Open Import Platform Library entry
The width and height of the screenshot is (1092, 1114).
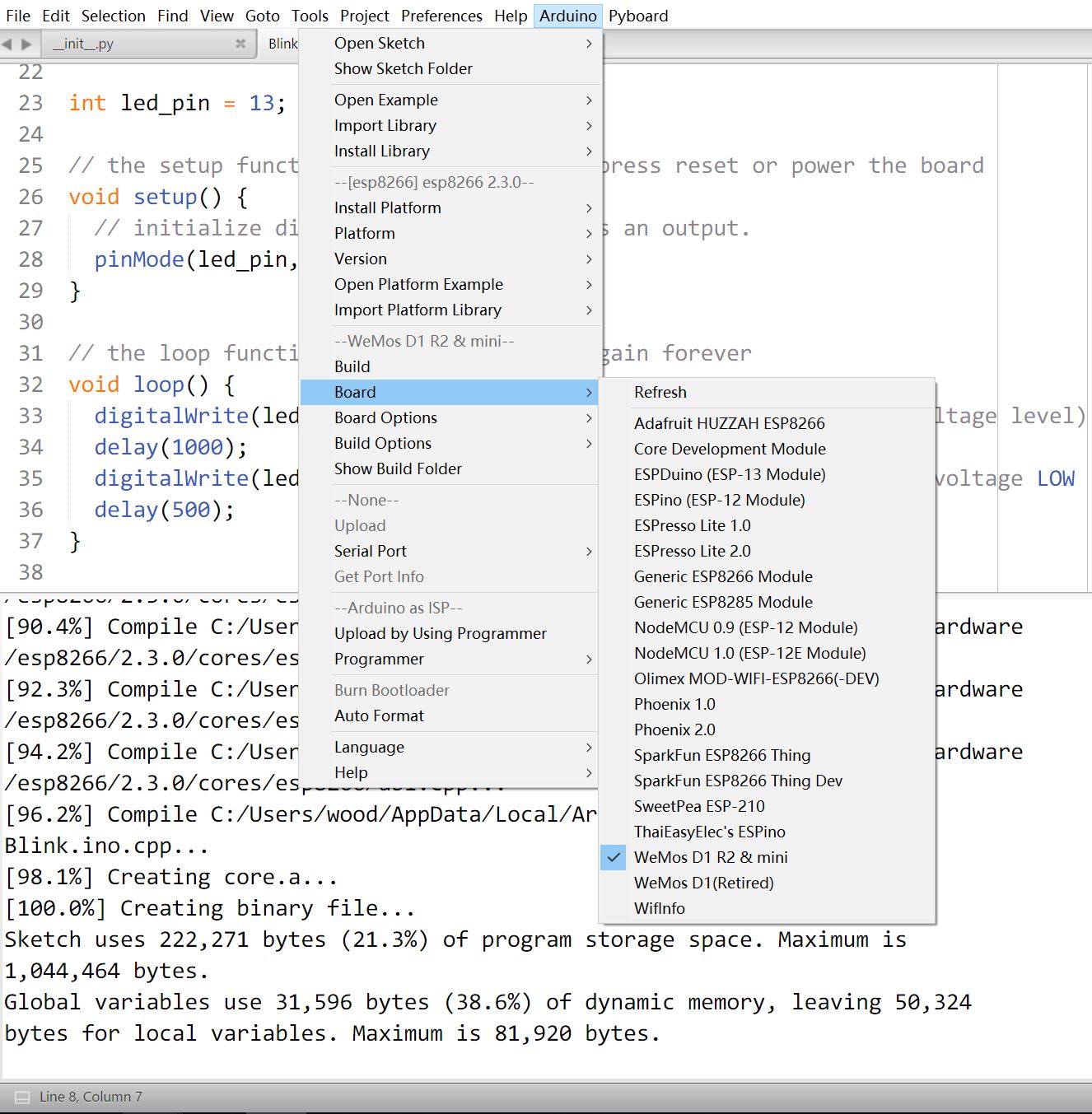pyautogui.click(x=450, y=310)
